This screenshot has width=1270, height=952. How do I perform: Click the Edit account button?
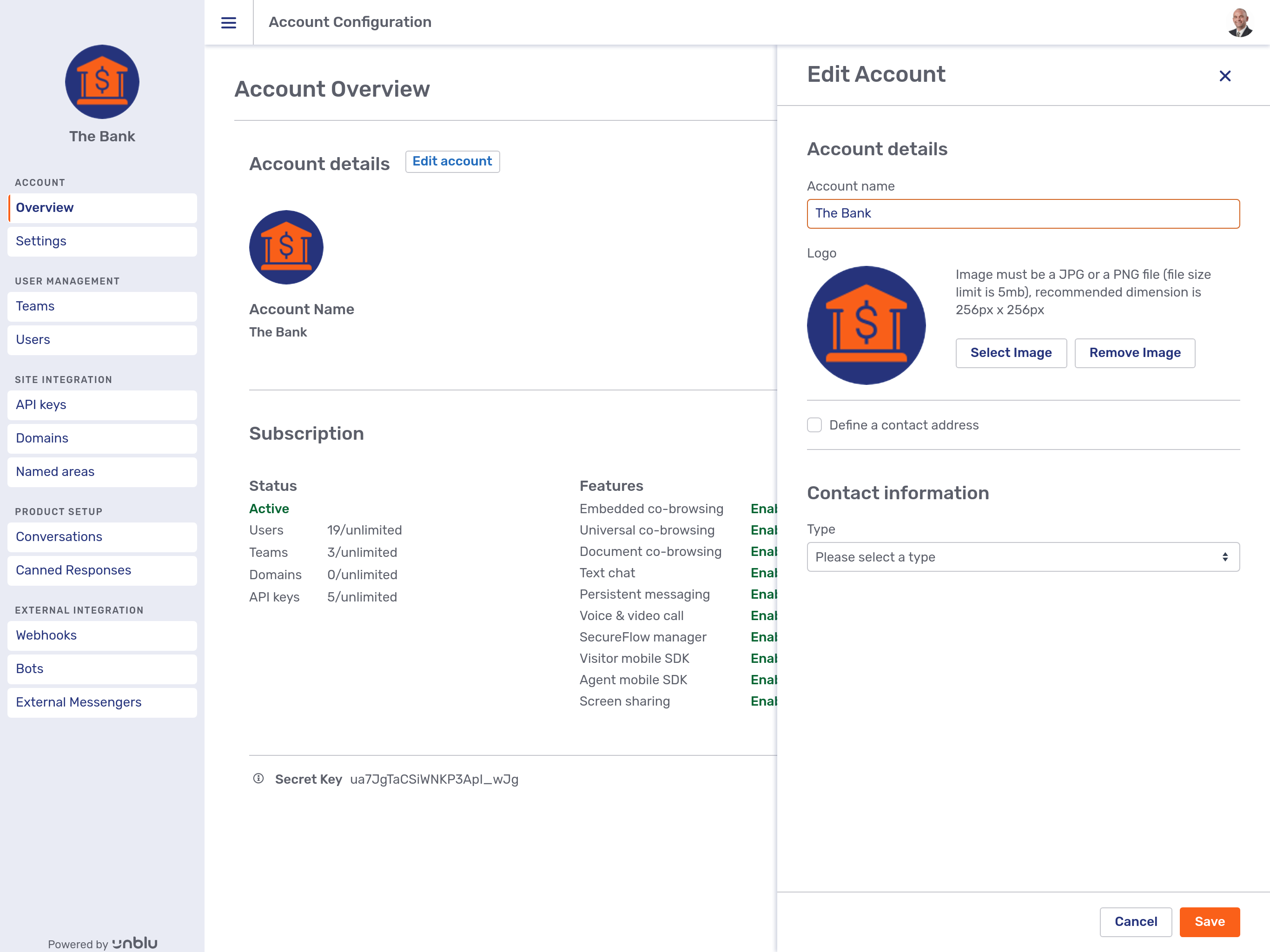click(452, 161)
